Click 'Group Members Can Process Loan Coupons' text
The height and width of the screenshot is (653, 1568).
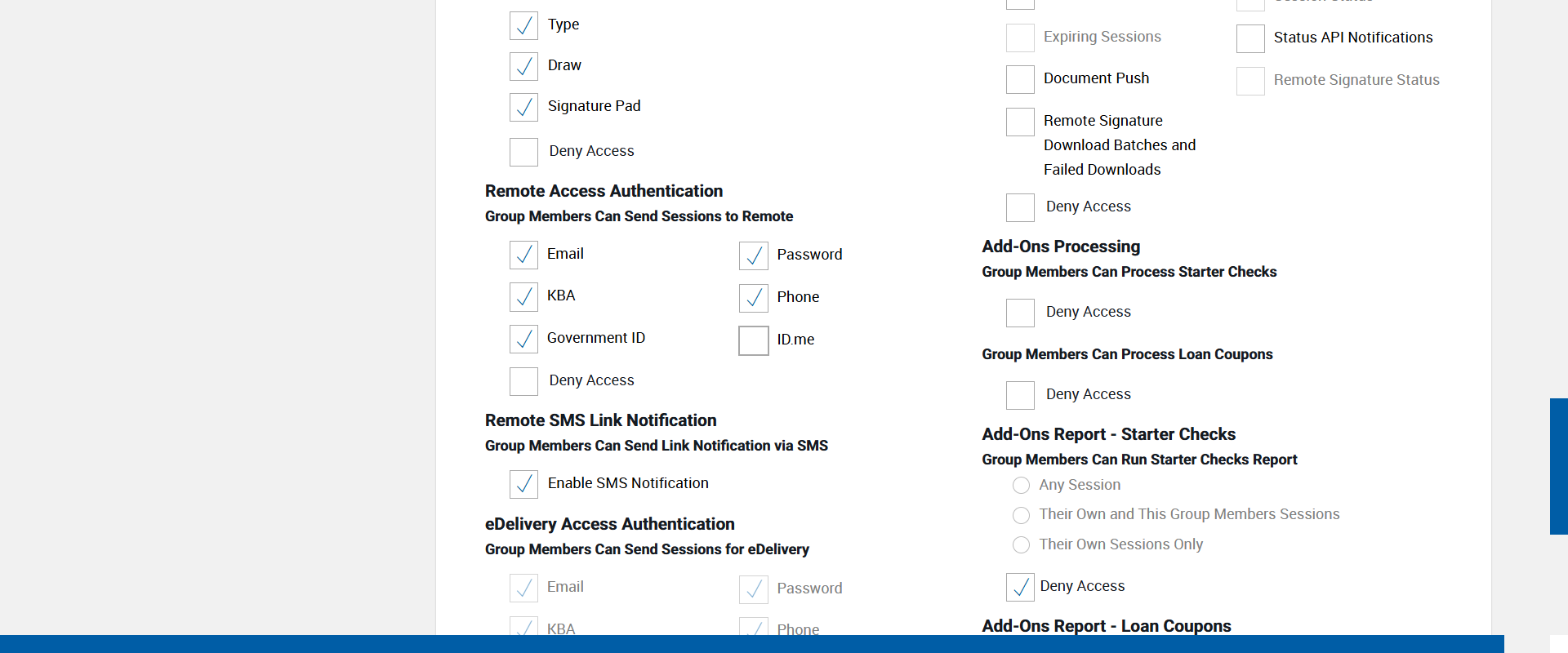point(1127,354)
